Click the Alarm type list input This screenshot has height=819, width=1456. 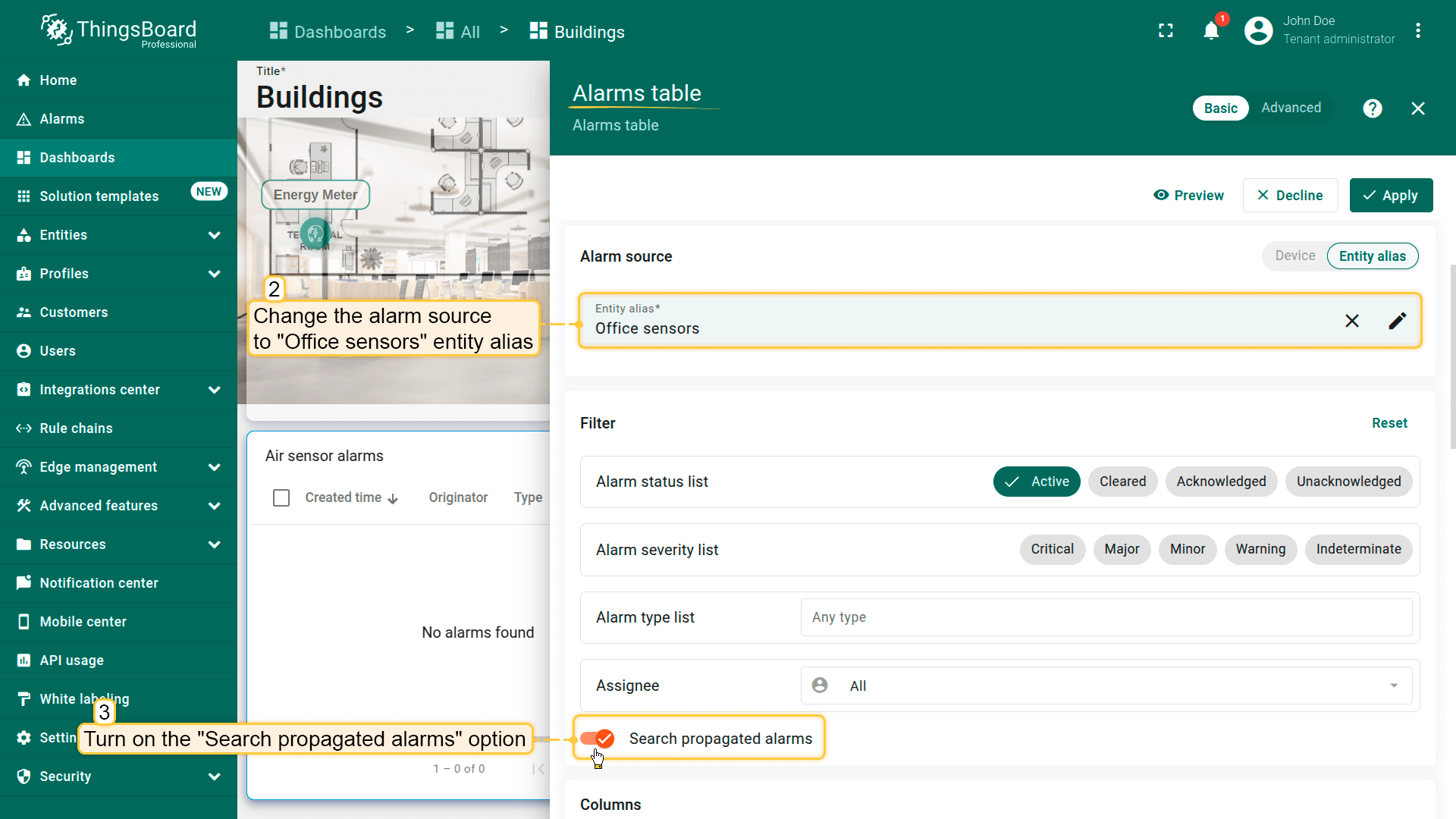click(x=1106, y=617)
